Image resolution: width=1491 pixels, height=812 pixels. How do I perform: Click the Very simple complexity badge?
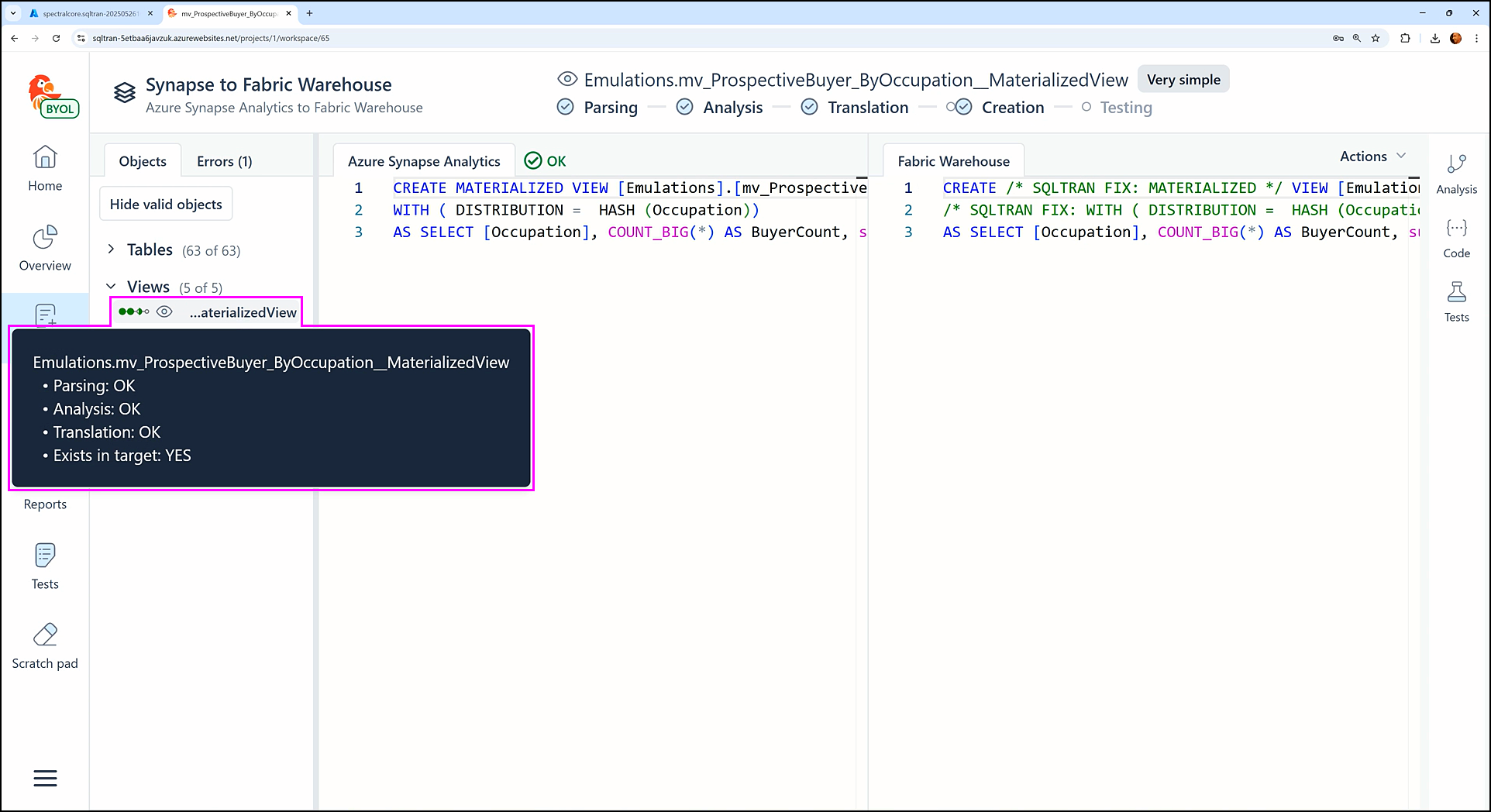[1183, 80]
